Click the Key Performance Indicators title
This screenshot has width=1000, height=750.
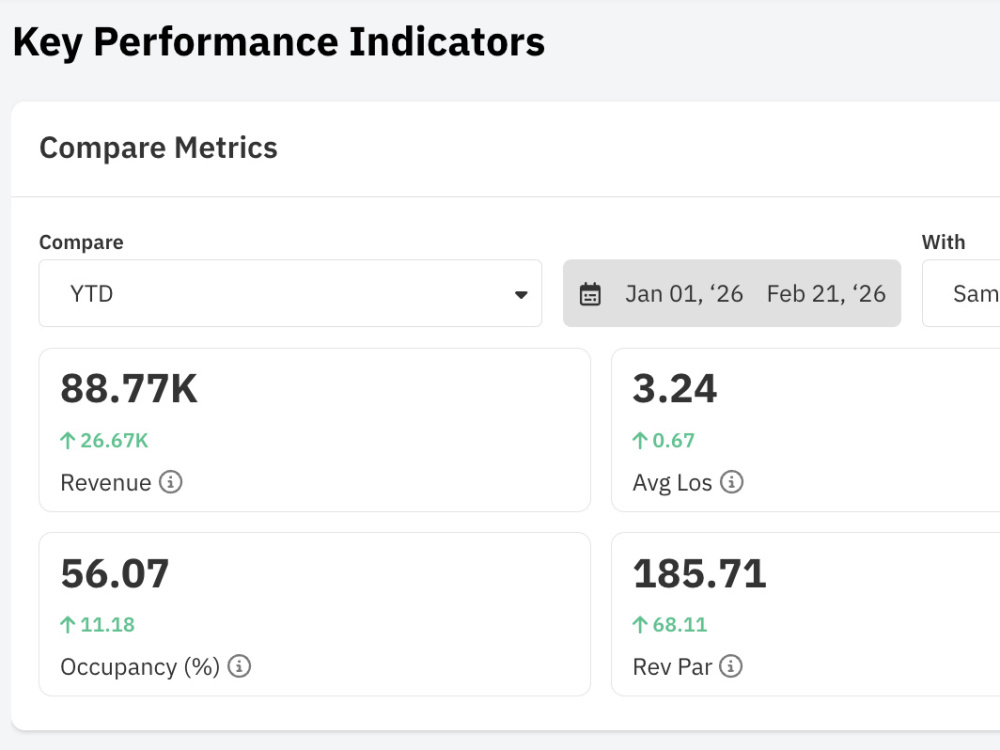(x=279, y=43)
